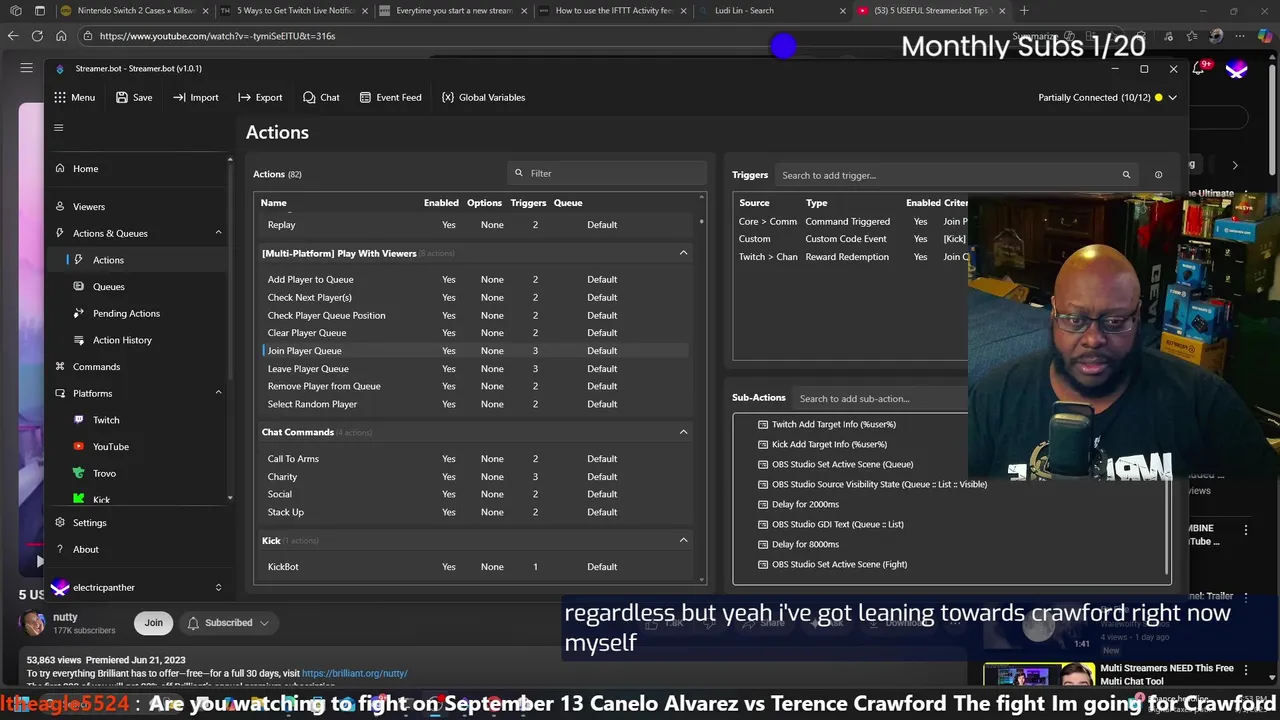
Task: Click the sub-action search field
Action: [880, 398]
